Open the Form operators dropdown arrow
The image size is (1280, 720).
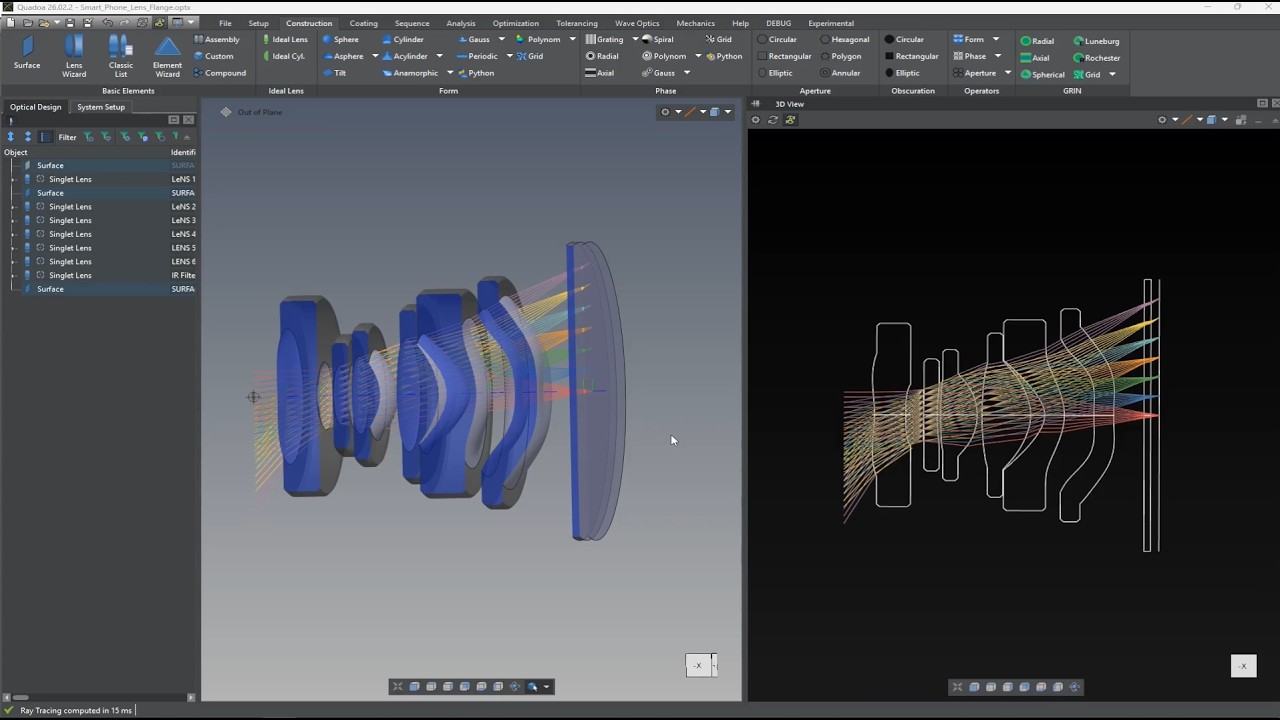(x=995, y=40)
